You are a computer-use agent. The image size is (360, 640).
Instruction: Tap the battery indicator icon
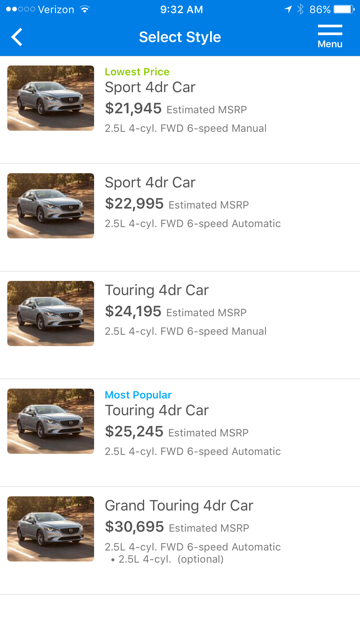(x=344, y=9)
